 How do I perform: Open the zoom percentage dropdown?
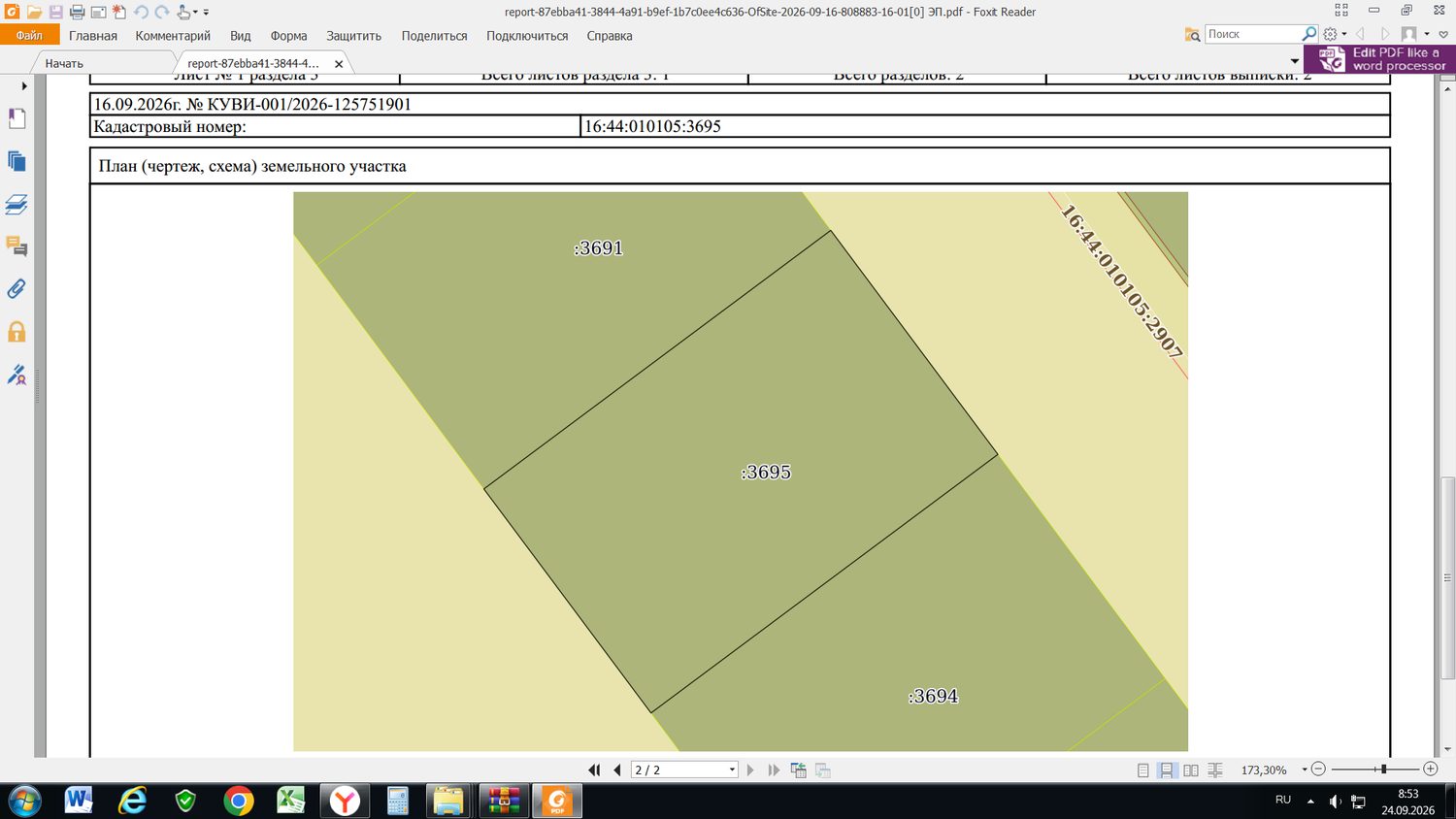[1305, 770]
